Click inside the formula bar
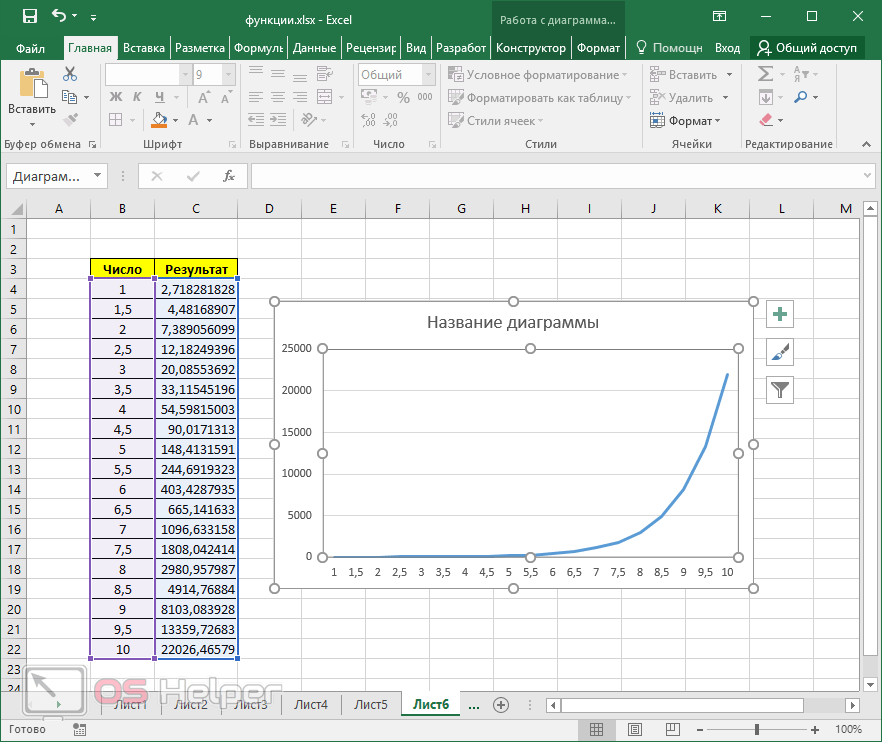The height and width of the screenshot is (742, 882). [x=557, y=176]
